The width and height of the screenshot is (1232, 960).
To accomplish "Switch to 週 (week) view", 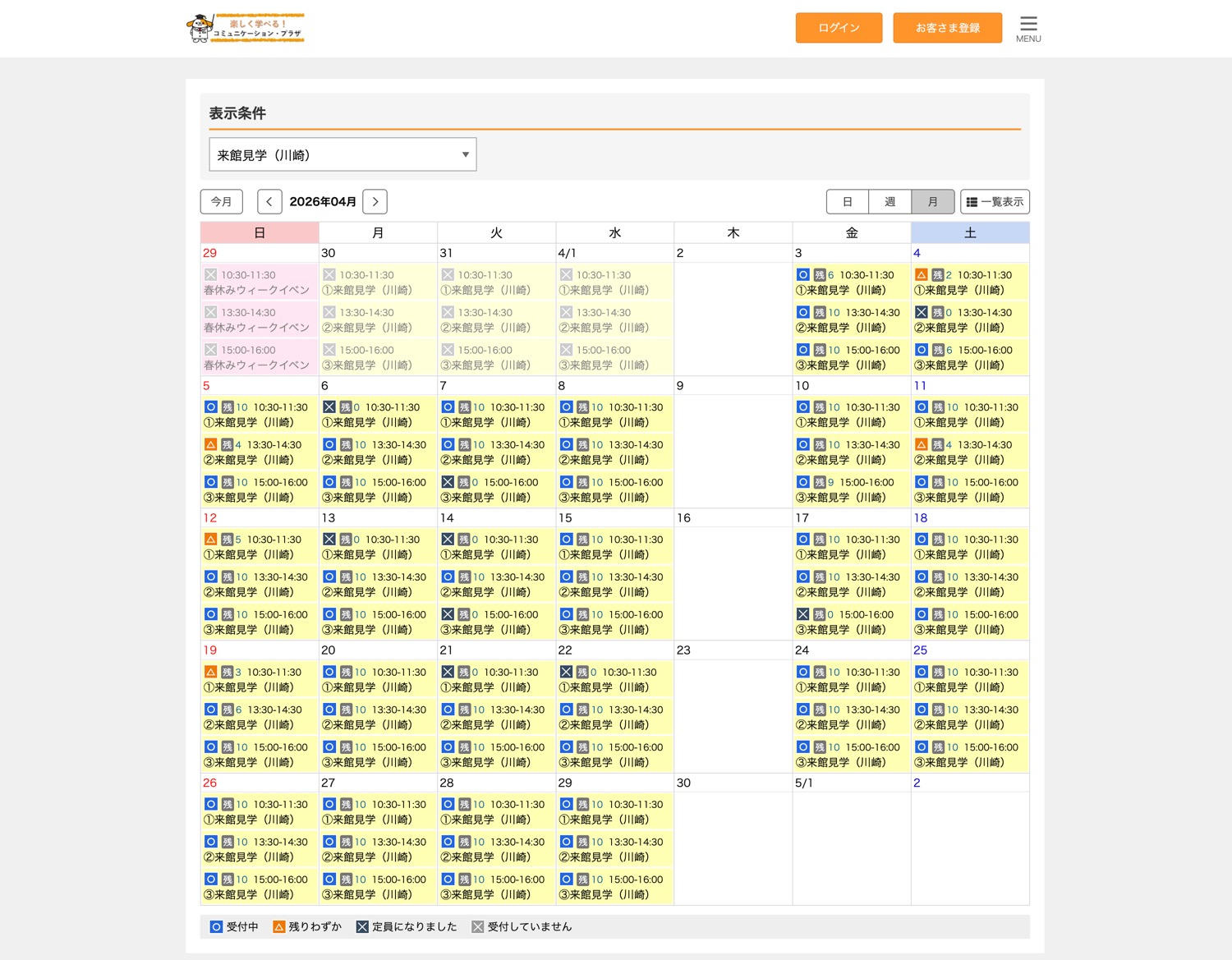I will [x=890, y=202].
